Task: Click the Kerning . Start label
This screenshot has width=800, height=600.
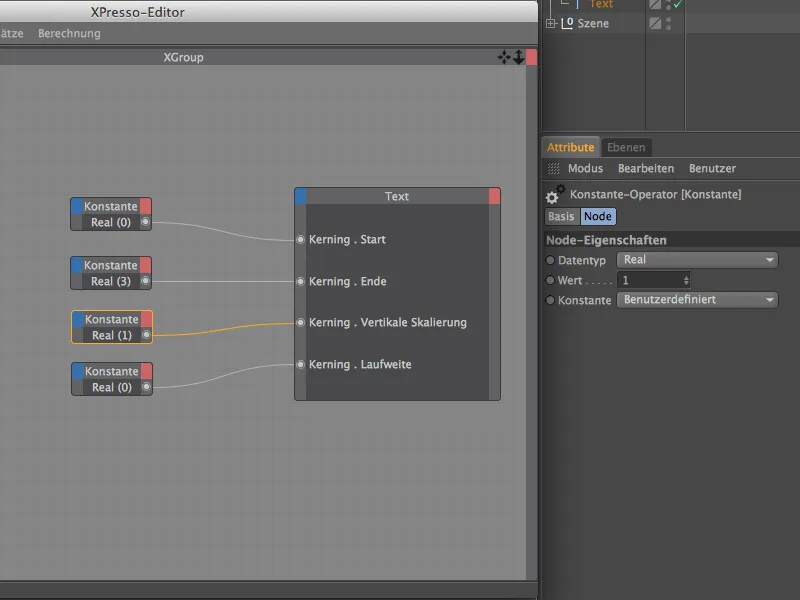Action: coord(347,239)
